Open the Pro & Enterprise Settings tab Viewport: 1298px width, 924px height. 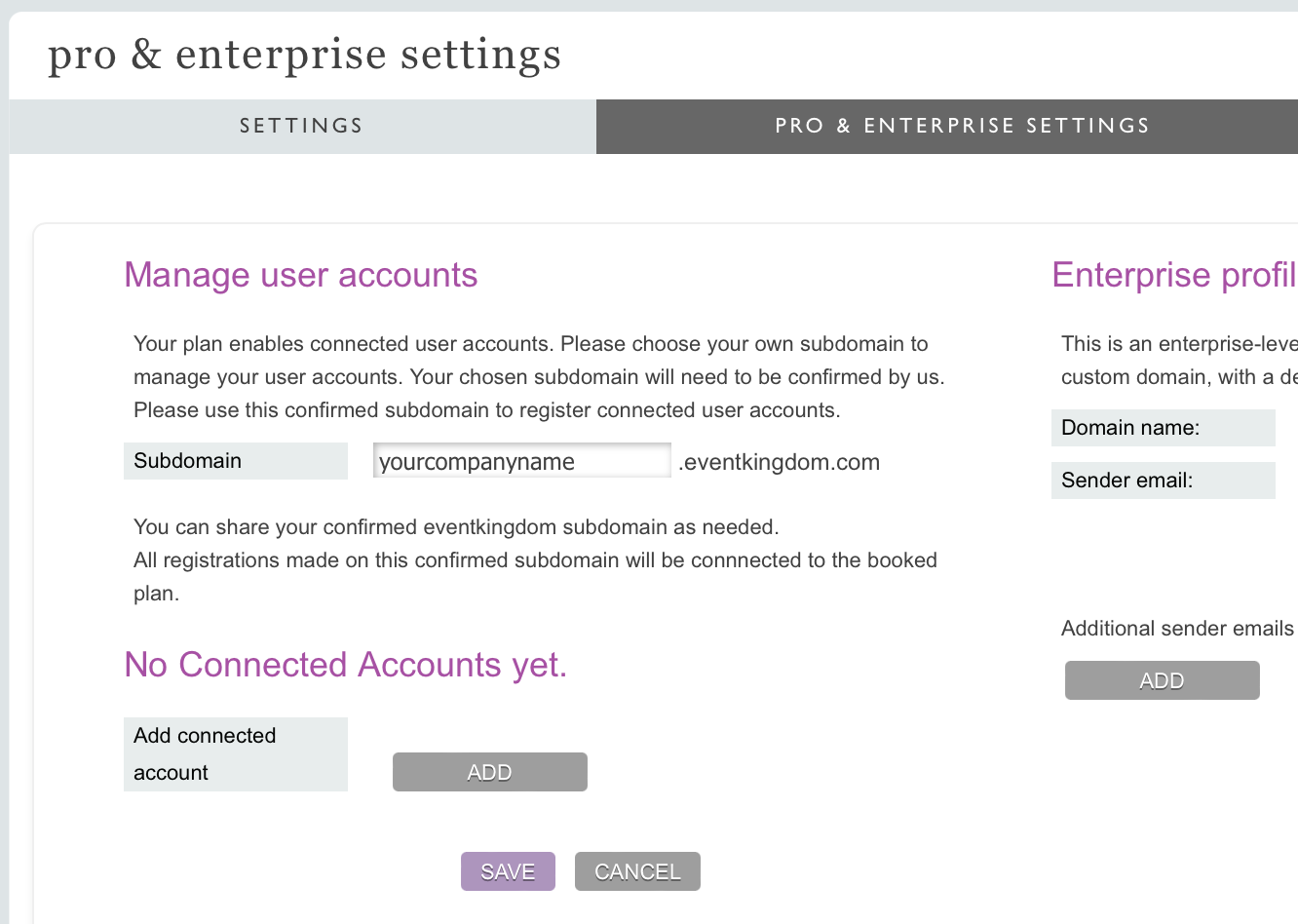[x=962, y=126]
